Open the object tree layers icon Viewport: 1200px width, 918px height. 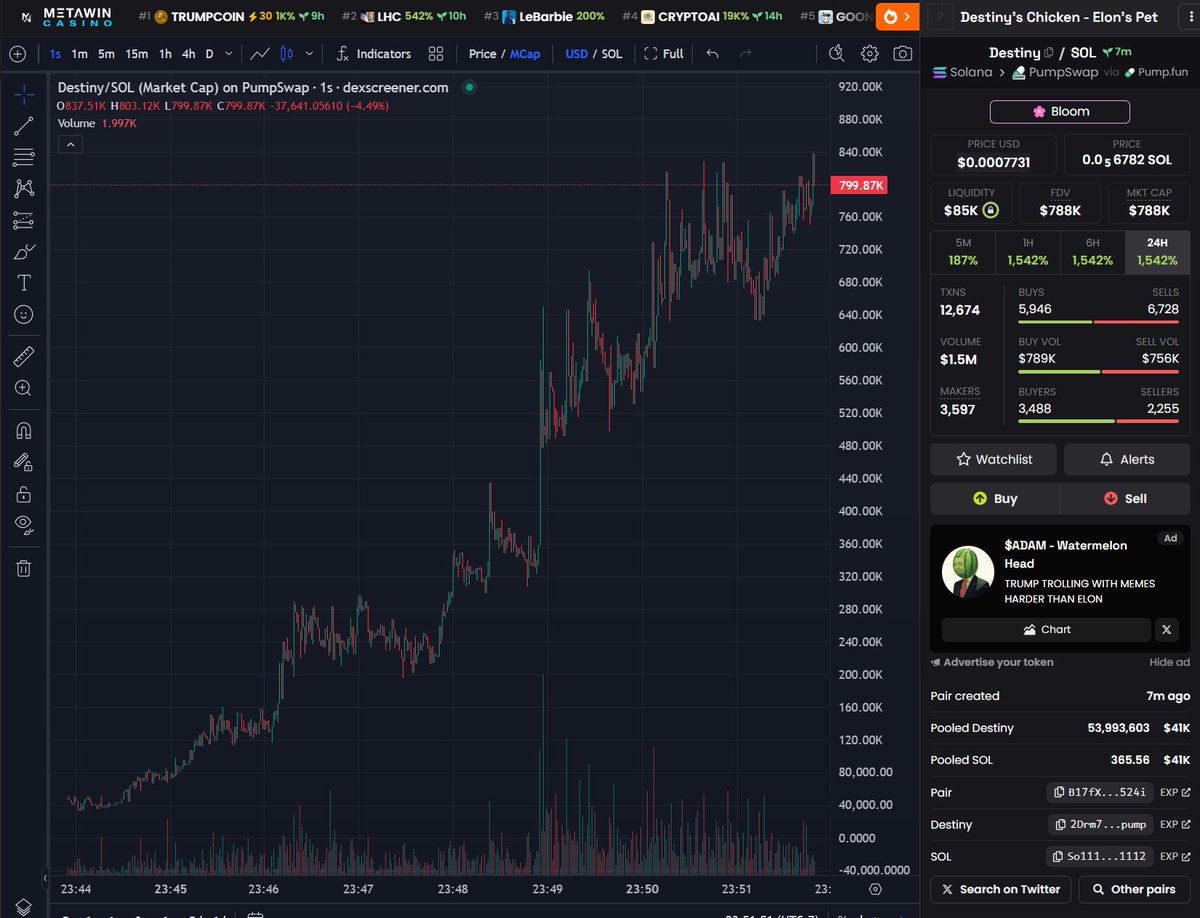24,906
